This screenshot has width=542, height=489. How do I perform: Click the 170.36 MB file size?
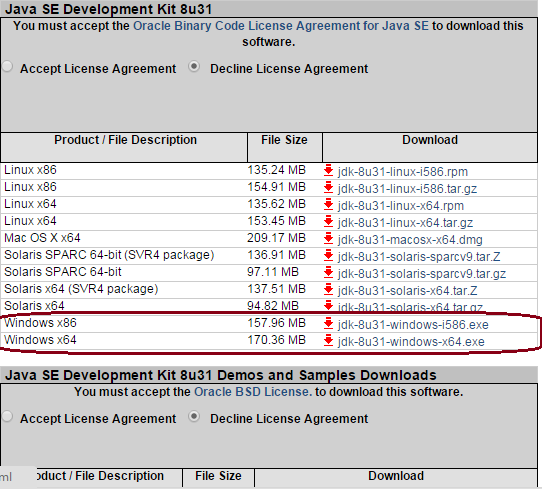(277, 340)
